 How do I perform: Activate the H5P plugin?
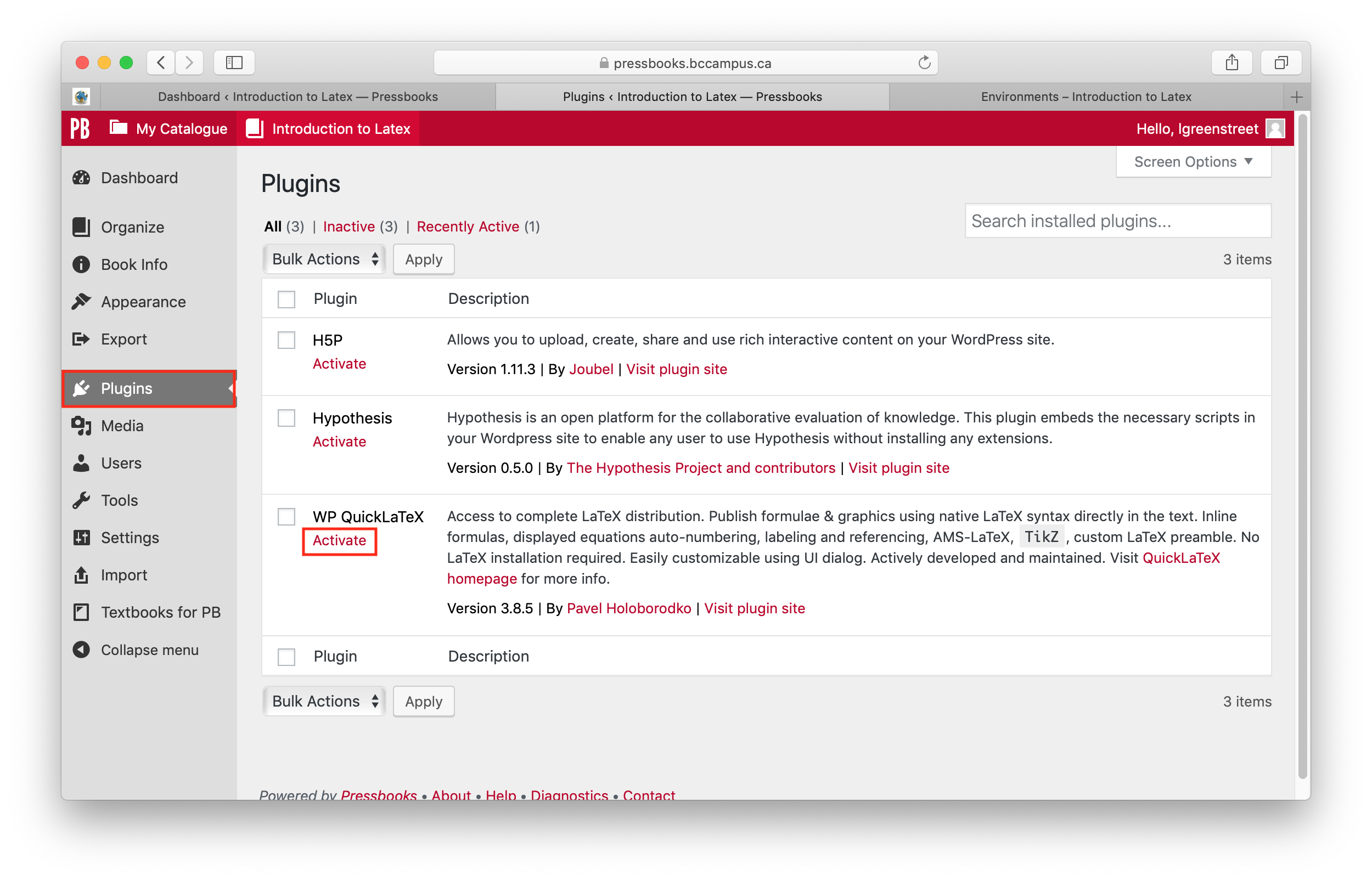(x=339, y=364)
